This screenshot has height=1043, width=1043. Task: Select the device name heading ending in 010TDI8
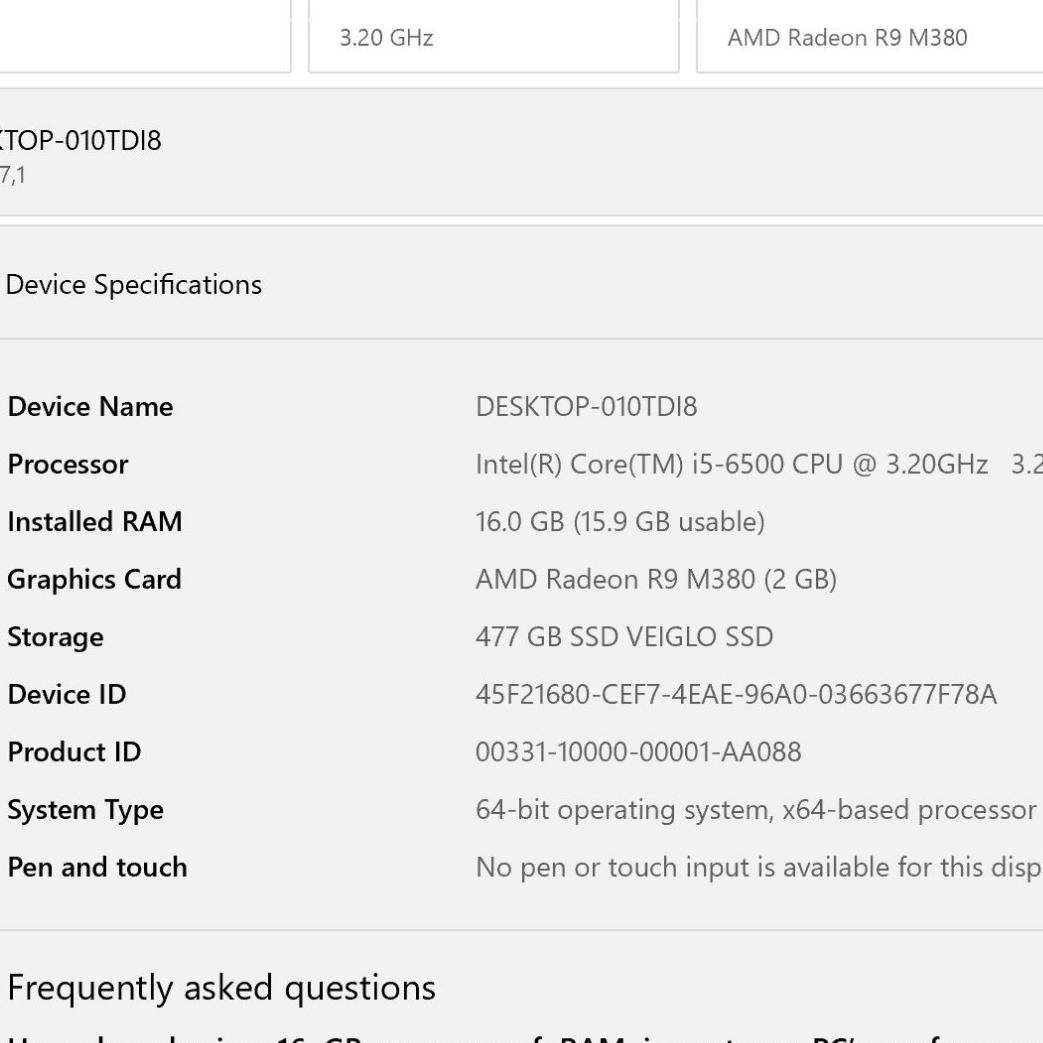click(x=80, y=141)
